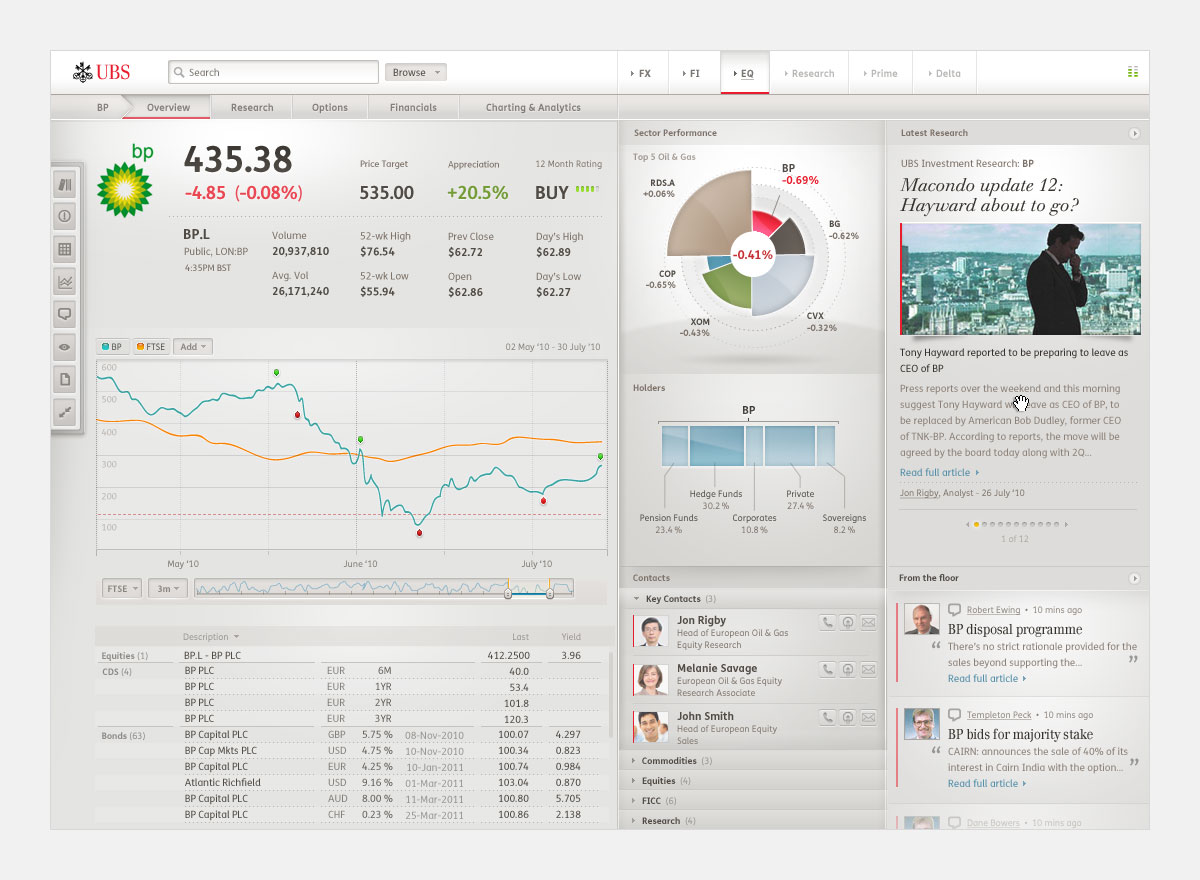
Task: Select the EQ section tab
Action: pos(745,73)
